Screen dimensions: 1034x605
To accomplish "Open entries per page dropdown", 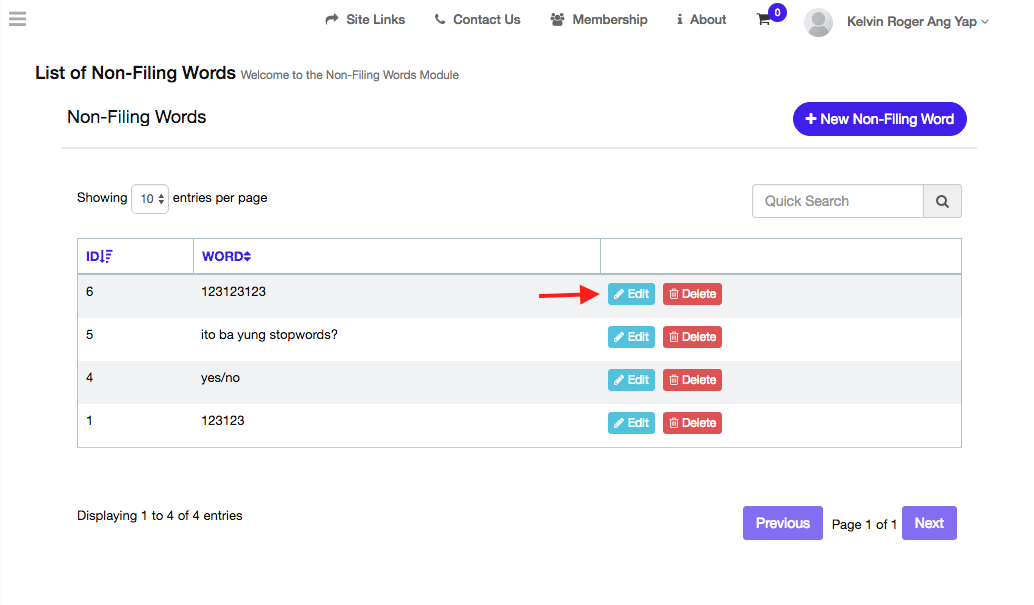I will (x=150, y=199).
